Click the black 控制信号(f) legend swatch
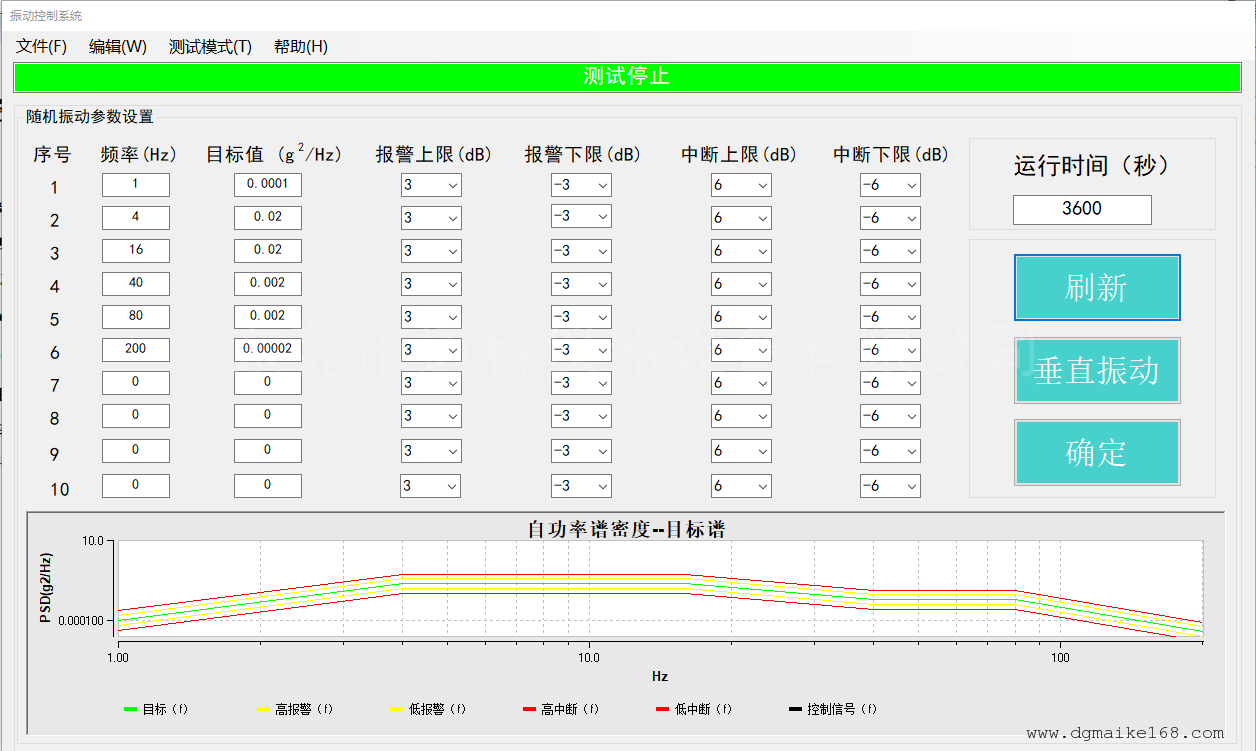 [x=795, y=709]
